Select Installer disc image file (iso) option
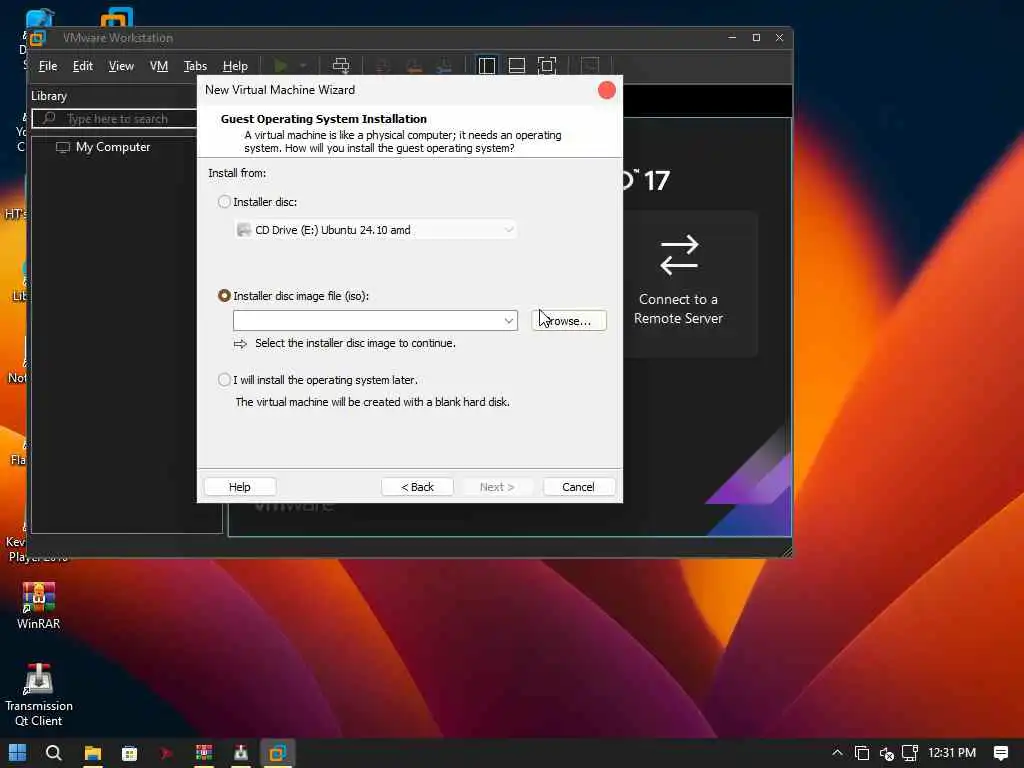The image size is (1024, 768). (224, 296)
